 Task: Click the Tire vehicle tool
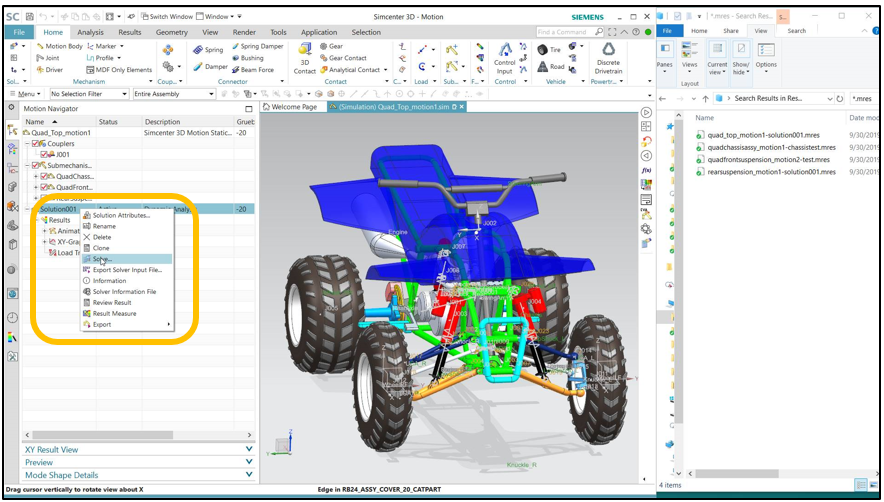tap(548, 49)
